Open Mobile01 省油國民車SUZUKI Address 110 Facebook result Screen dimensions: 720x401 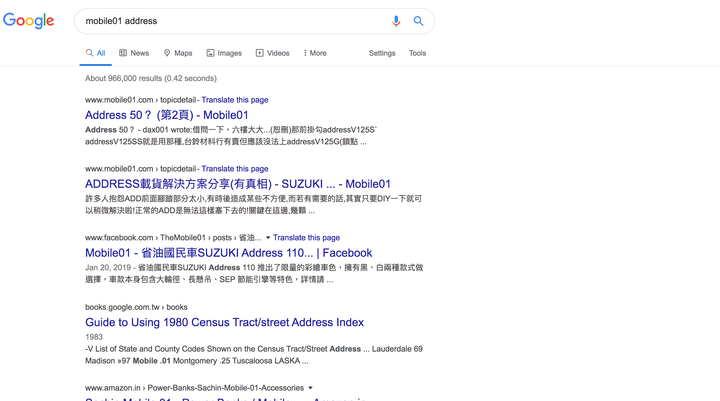[x=229, y=253]
